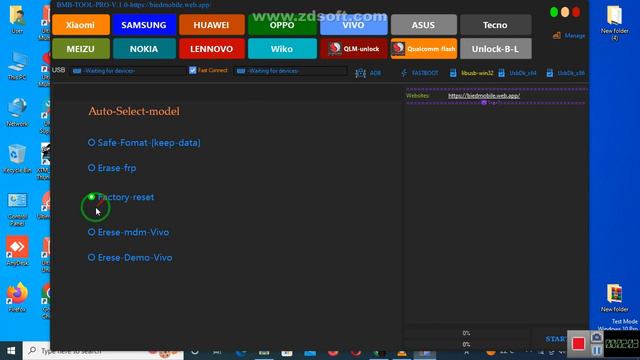Viewport: 640px width, 360px height.
Task: Open This PC desktop icon
Action: point(17,66)
